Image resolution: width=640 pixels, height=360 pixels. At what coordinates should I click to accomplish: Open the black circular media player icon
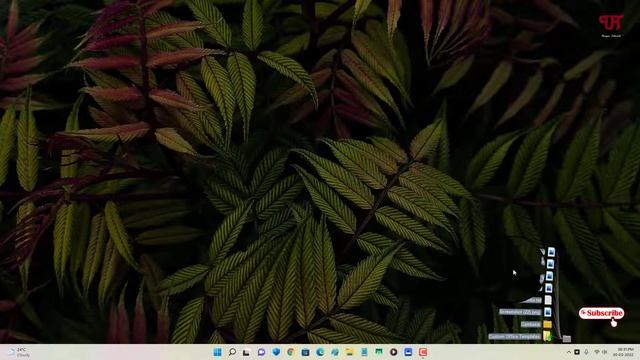[393, 352]
